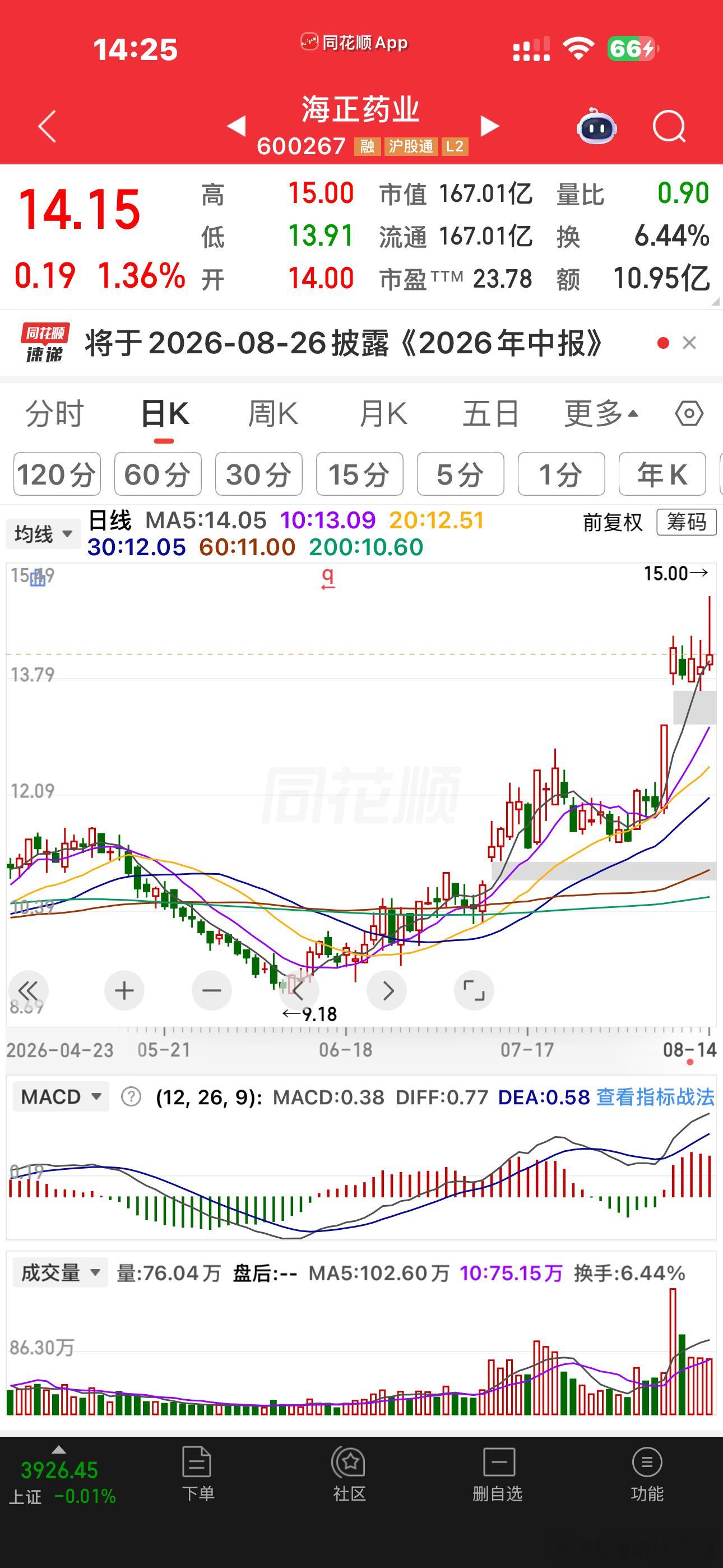Screen dimensions: 723x1568
Task: Switch to the 五日 tab
Action: (x=490, y=414)
